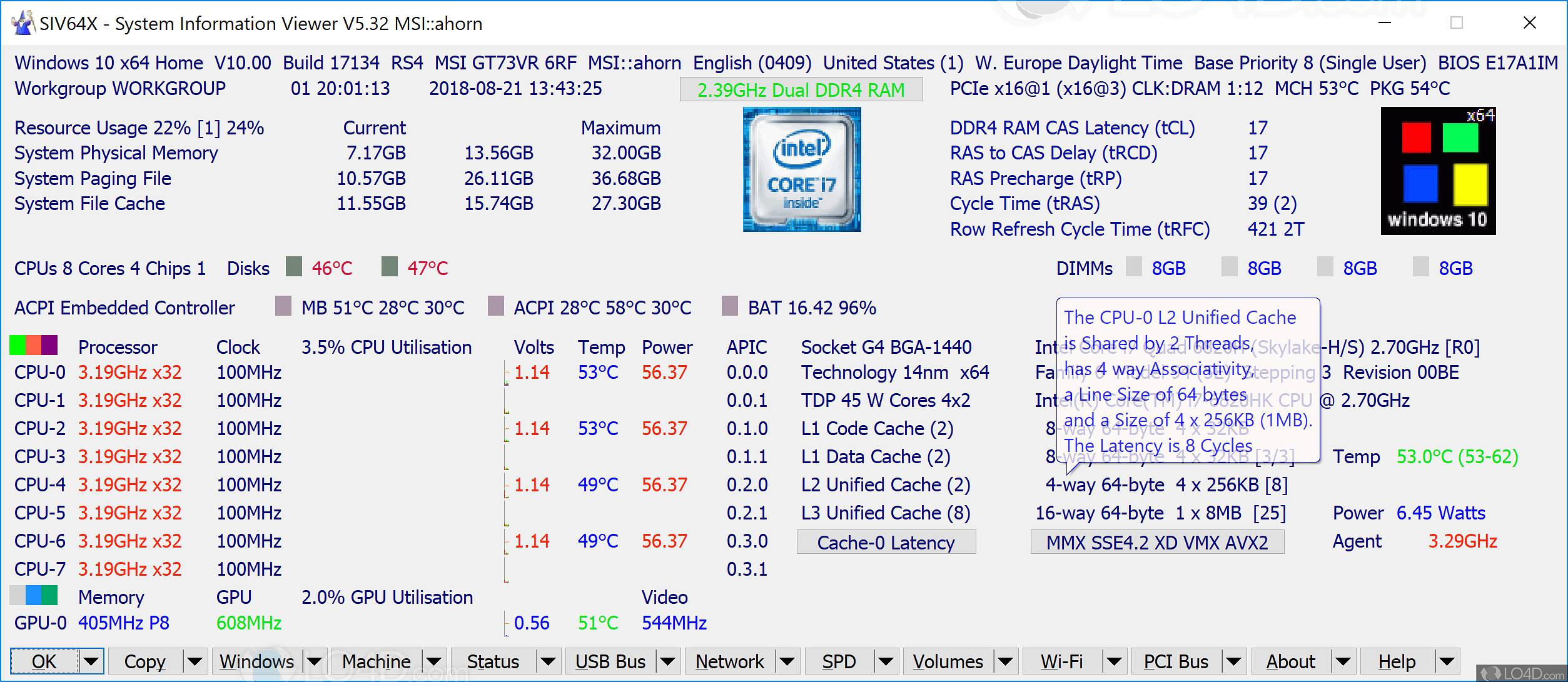Click the 6.45 Watts power value
This screenshot has height=682, width=1568.
(x=1441, y=513)
